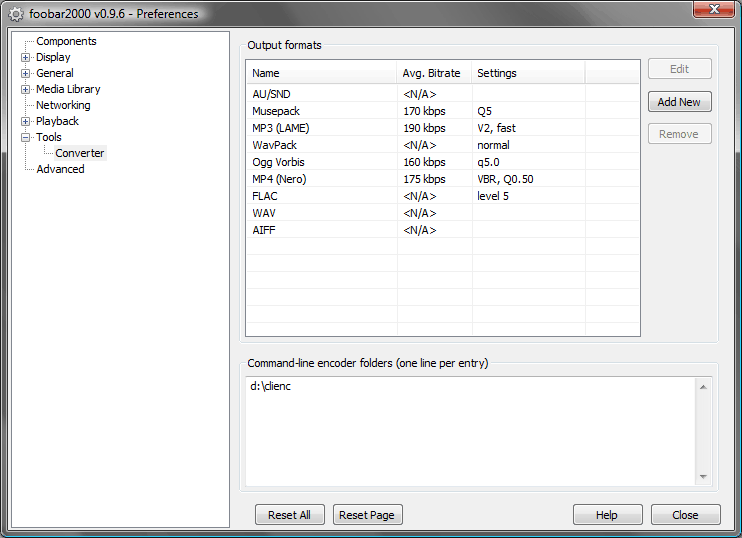This screenshot has height=538, width=742.
Task: Select the Converter tree item
Action: click(x=79, y=153)
